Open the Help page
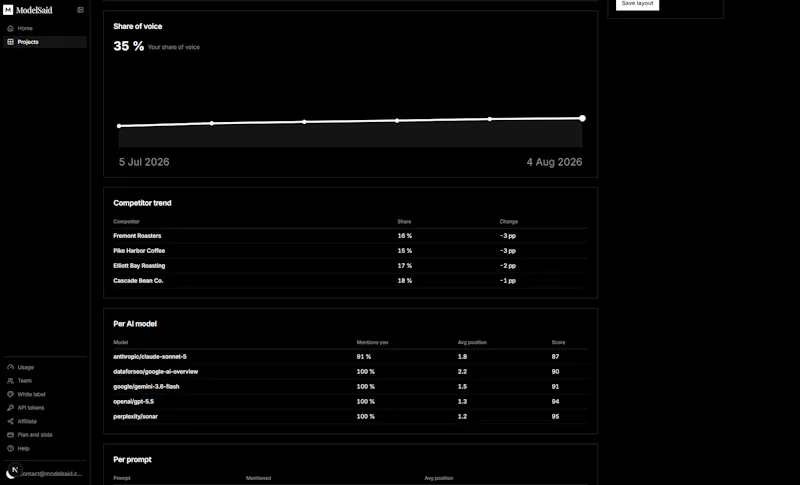This screenshot has width=800, height=485. point(45,449)
